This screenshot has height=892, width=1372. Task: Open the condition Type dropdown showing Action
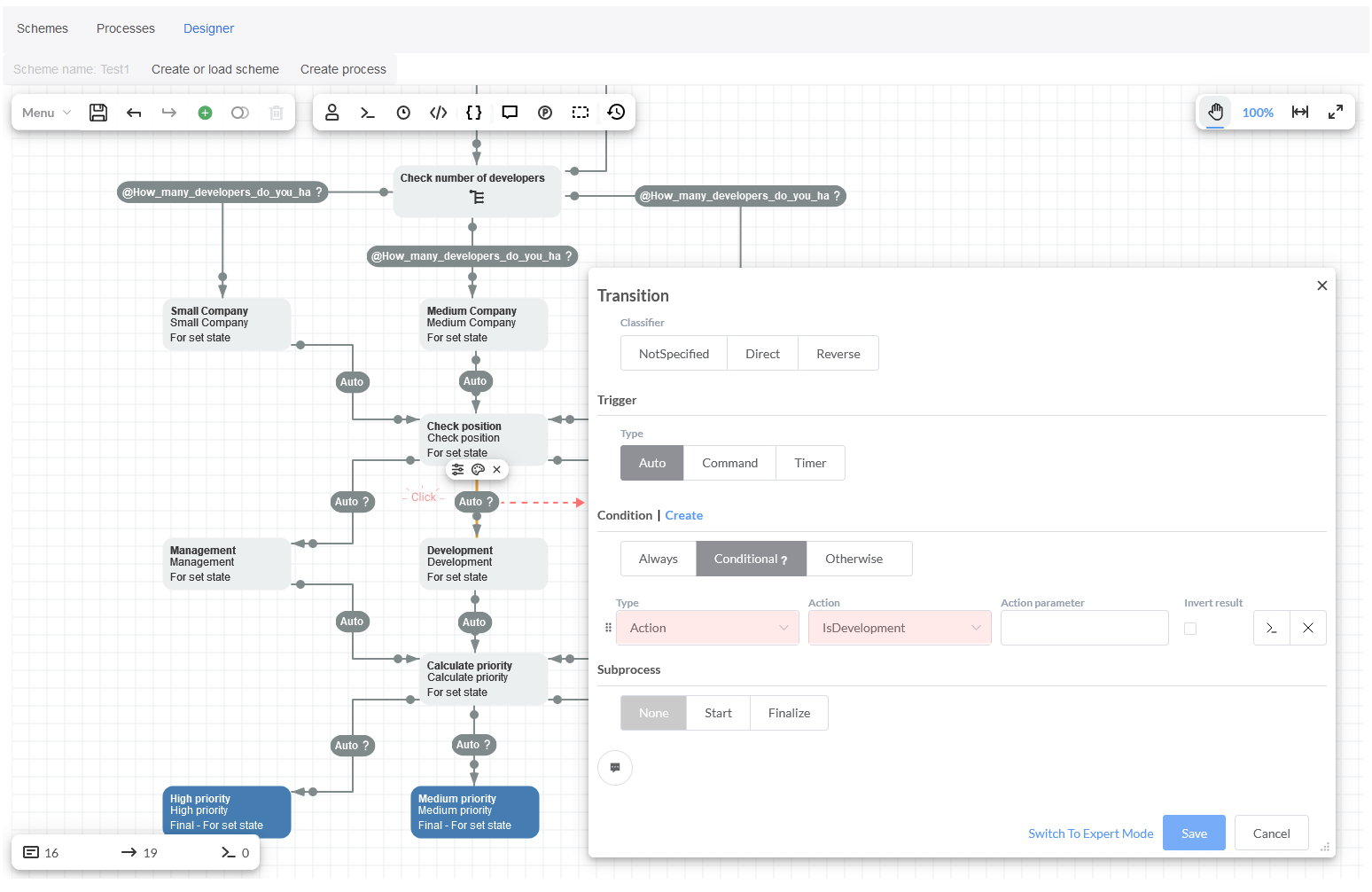click(707, 628)
